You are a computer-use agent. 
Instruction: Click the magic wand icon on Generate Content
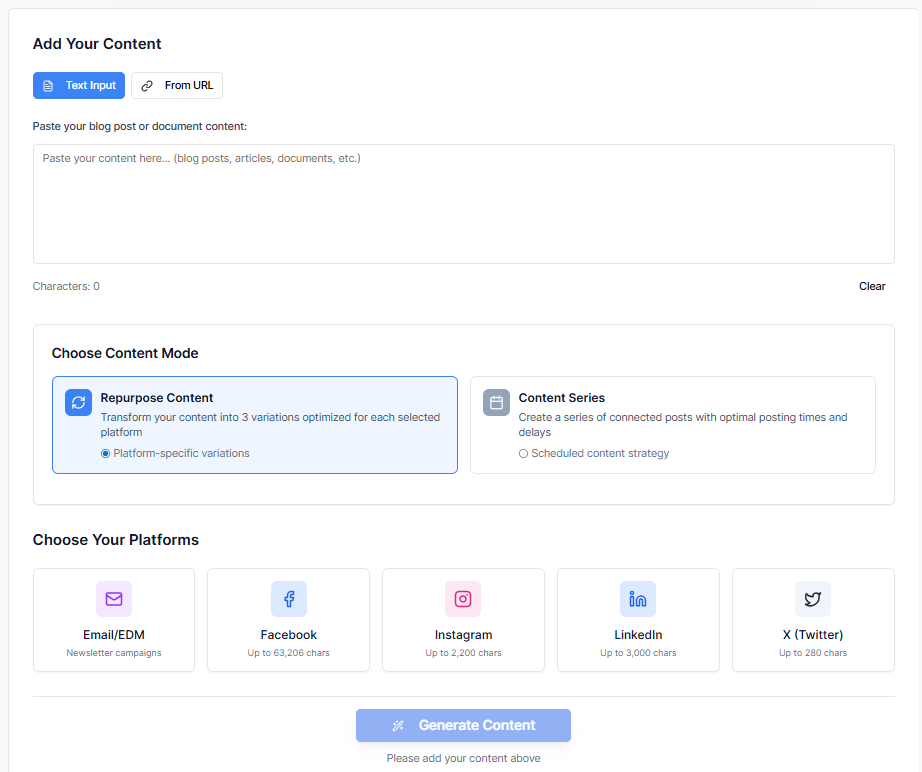tap(398, 726)
